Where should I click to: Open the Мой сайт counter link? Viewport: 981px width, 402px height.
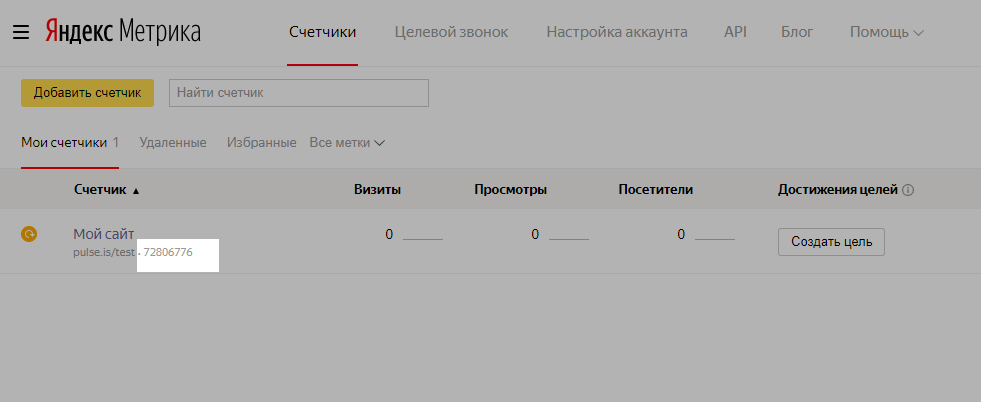[x=103, y=233]
